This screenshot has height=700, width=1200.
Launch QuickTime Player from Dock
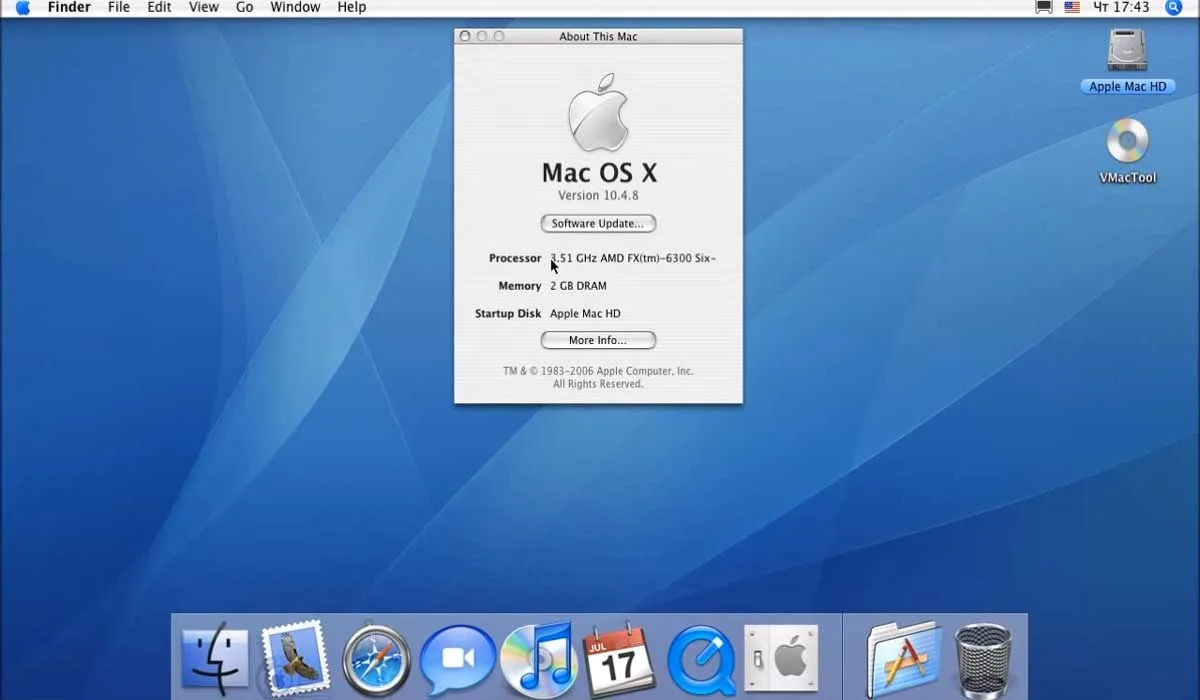tap(700, 661)
